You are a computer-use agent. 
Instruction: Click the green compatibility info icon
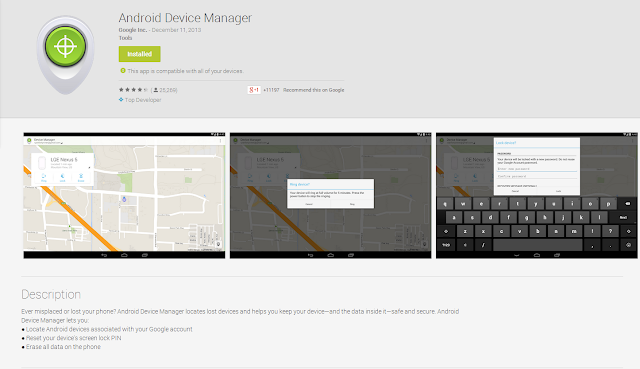click(123, 71)
